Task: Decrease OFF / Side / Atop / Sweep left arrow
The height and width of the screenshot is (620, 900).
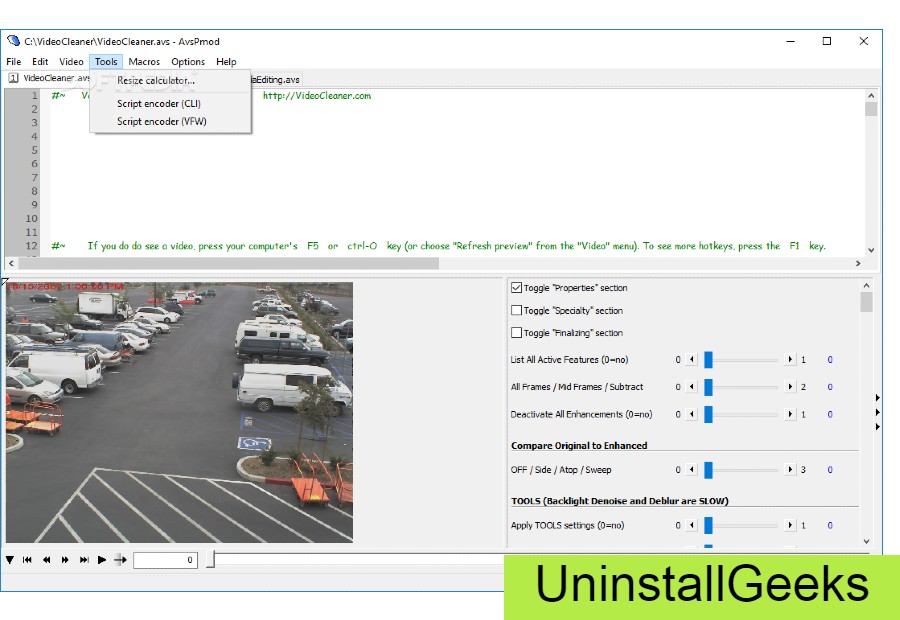Action: click(692, 470)
